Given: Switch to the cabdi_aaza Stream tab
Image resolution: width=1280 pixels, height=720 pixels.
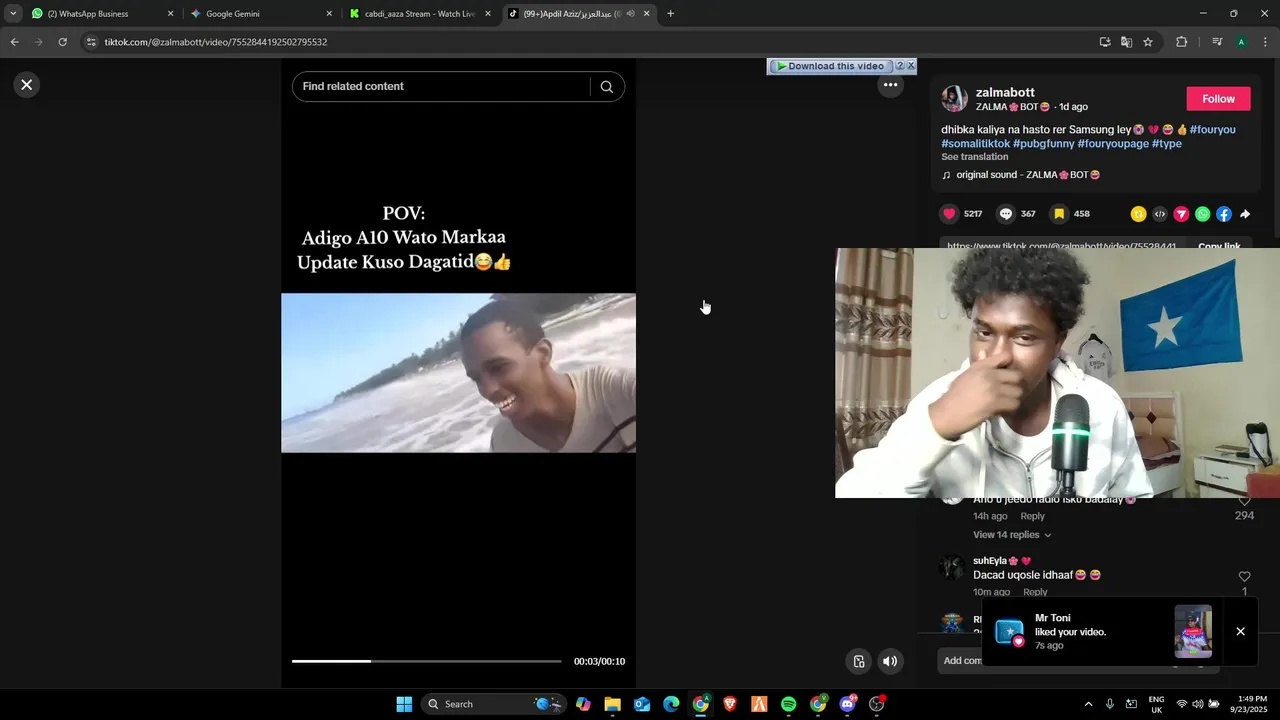Looking at the screenshot, I should pyautogui.click(x=420, y=14).
